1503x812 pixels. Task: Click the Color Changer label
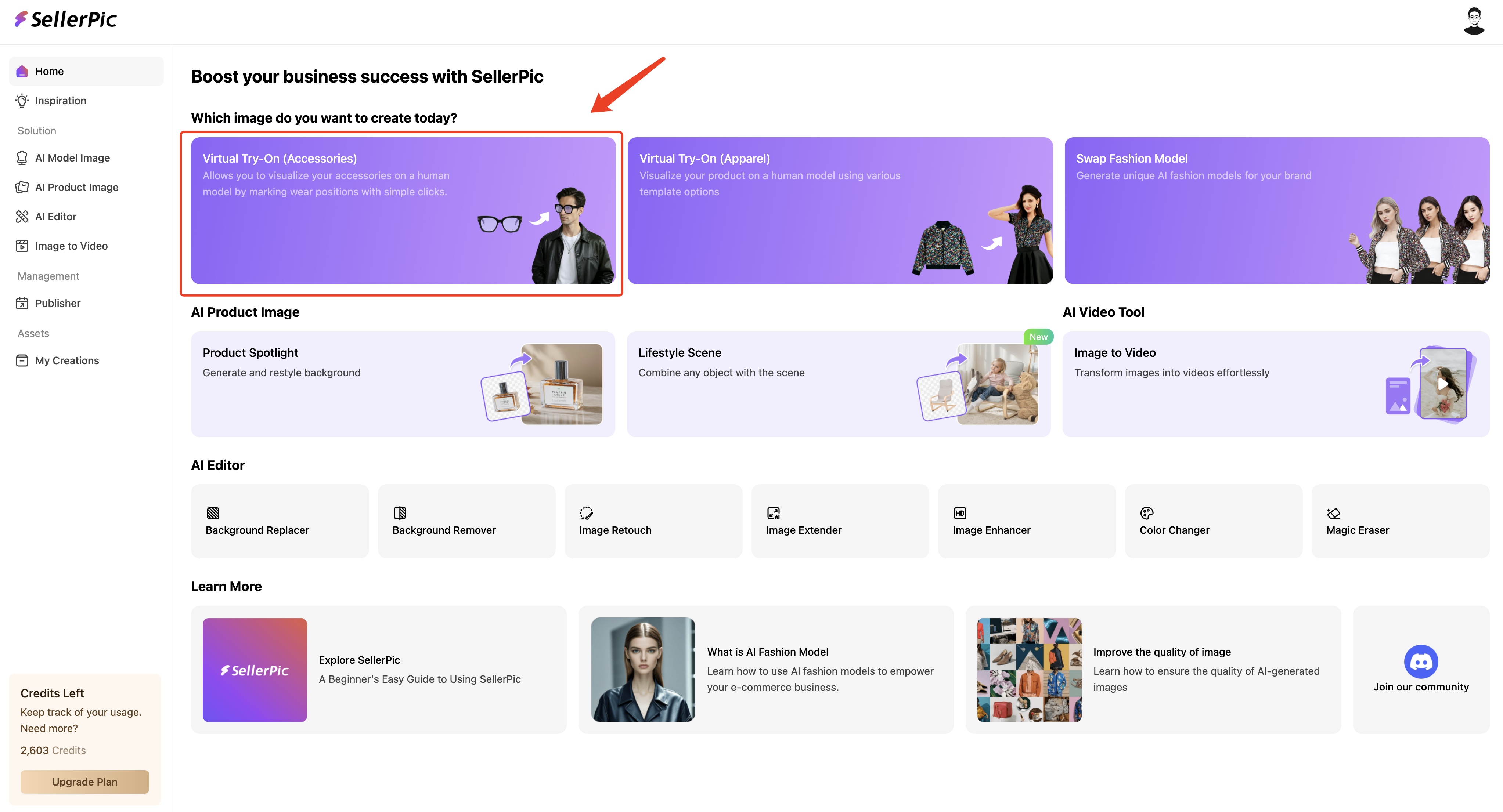click(1175, 530)
